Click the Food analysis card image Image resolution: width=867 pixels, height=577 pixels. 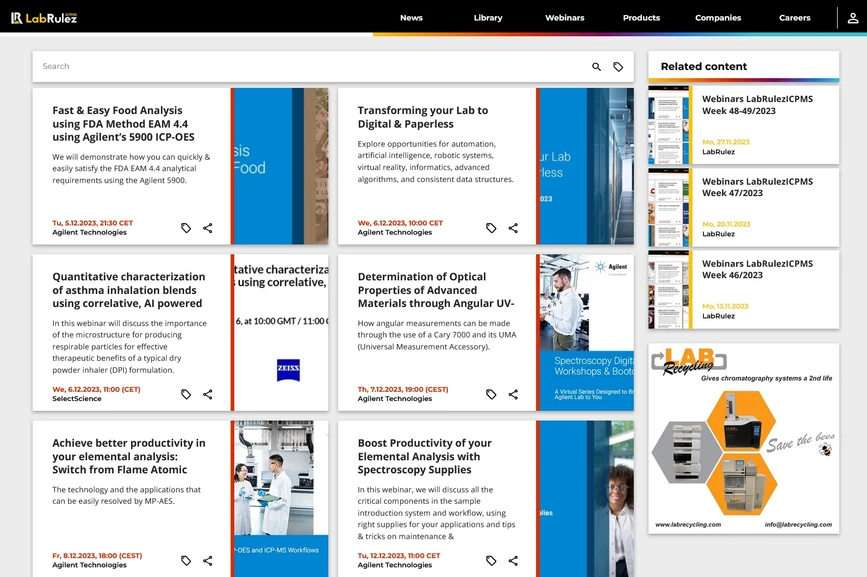[281, 166]
